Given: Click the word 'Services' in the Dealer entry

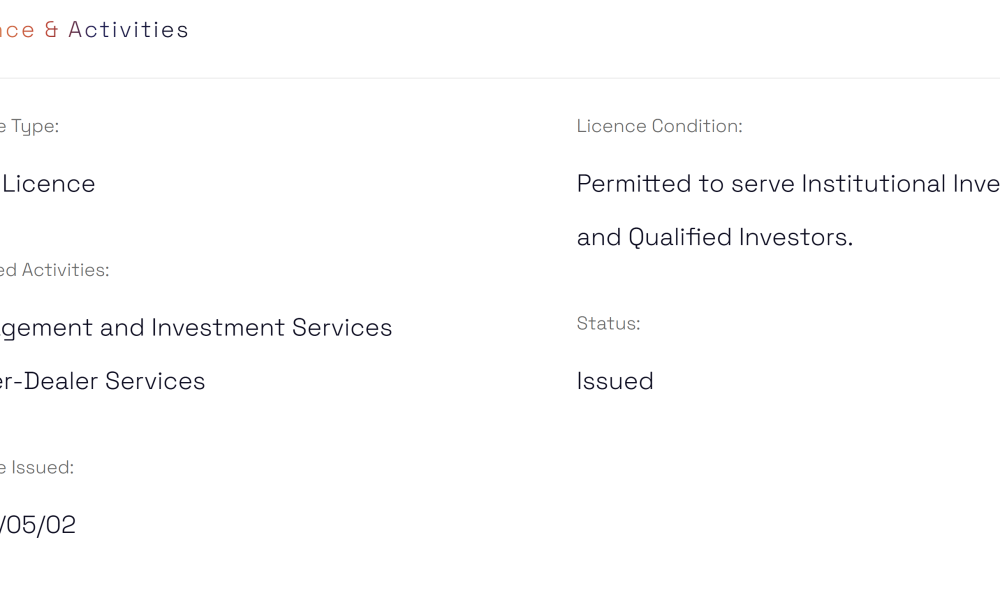Looking at the screenshot, I should coord(155,381).
